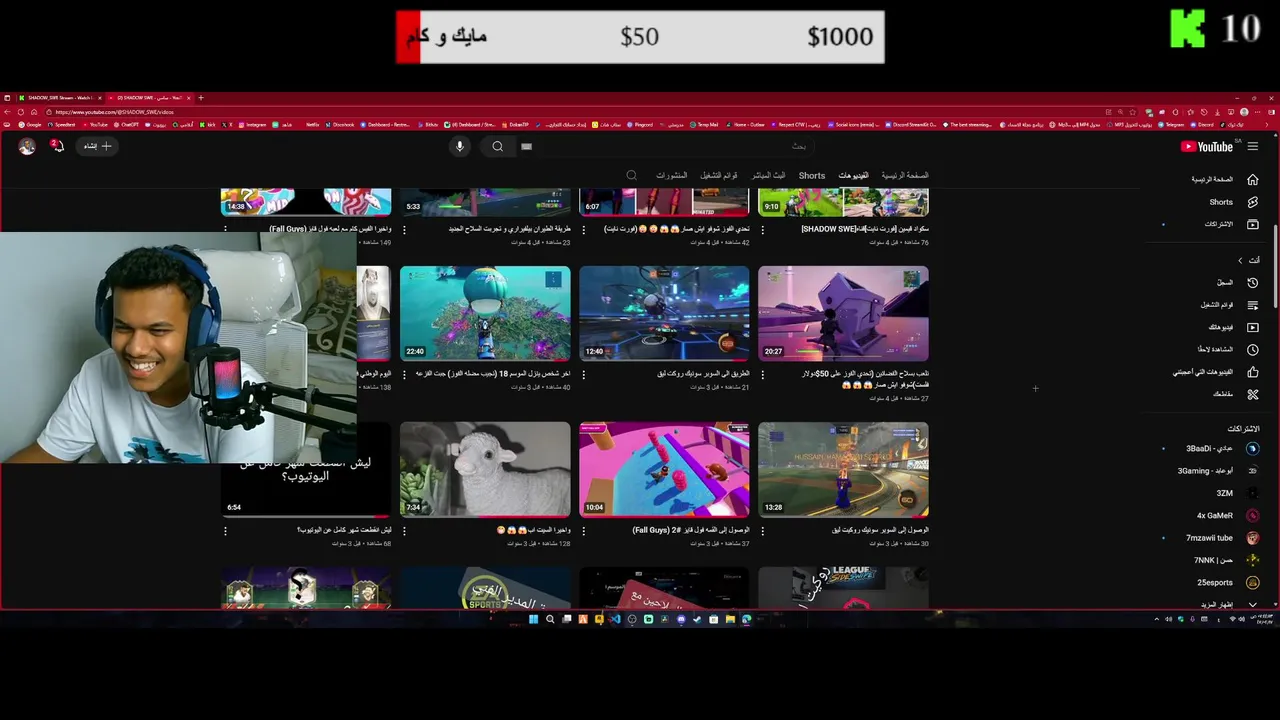Switch to the Live channel tab
Viewport: 1280px width, 720px height.
pyautogui.click(x=769, y=175)
